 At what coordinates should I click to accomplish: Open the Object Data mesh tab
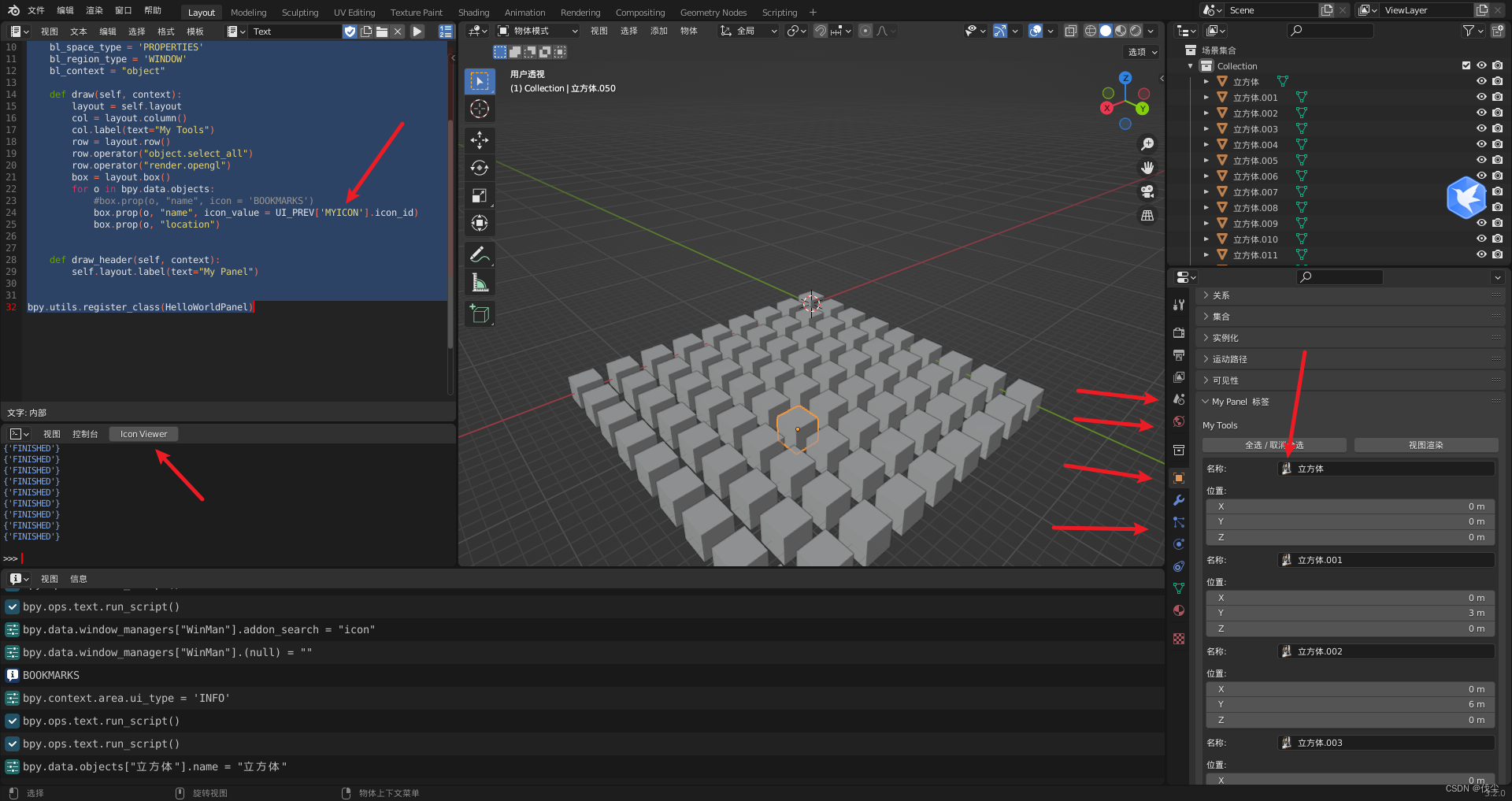[1179, 588]
